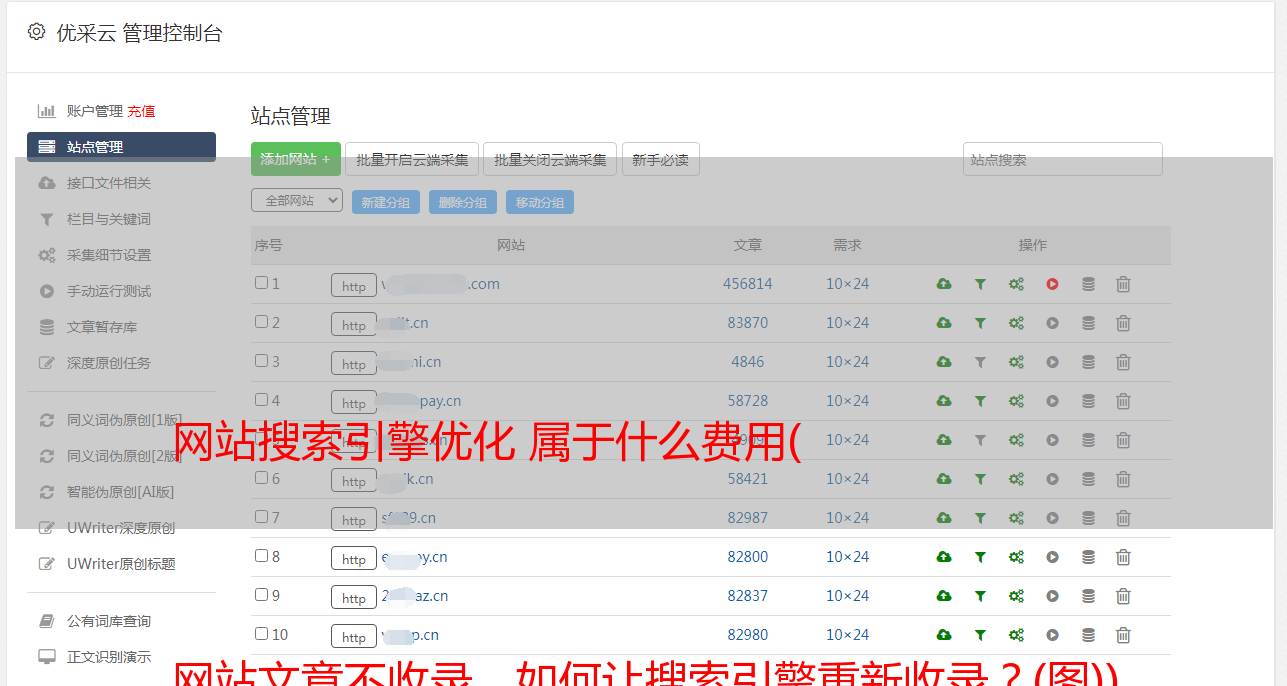Go to 文章暂存库 in the sidebar

102,327
